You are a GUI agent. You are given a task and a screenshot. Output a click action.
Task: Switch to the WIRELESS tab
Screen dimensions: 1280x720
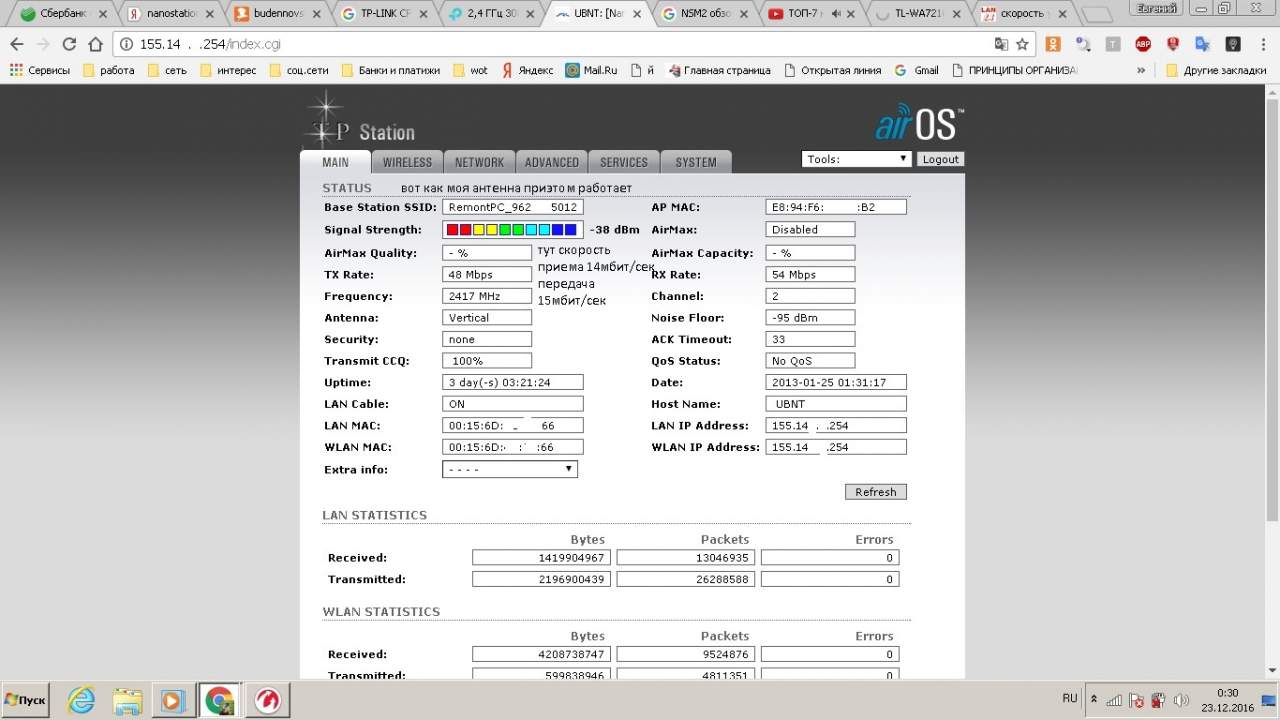tap(407, 162)
